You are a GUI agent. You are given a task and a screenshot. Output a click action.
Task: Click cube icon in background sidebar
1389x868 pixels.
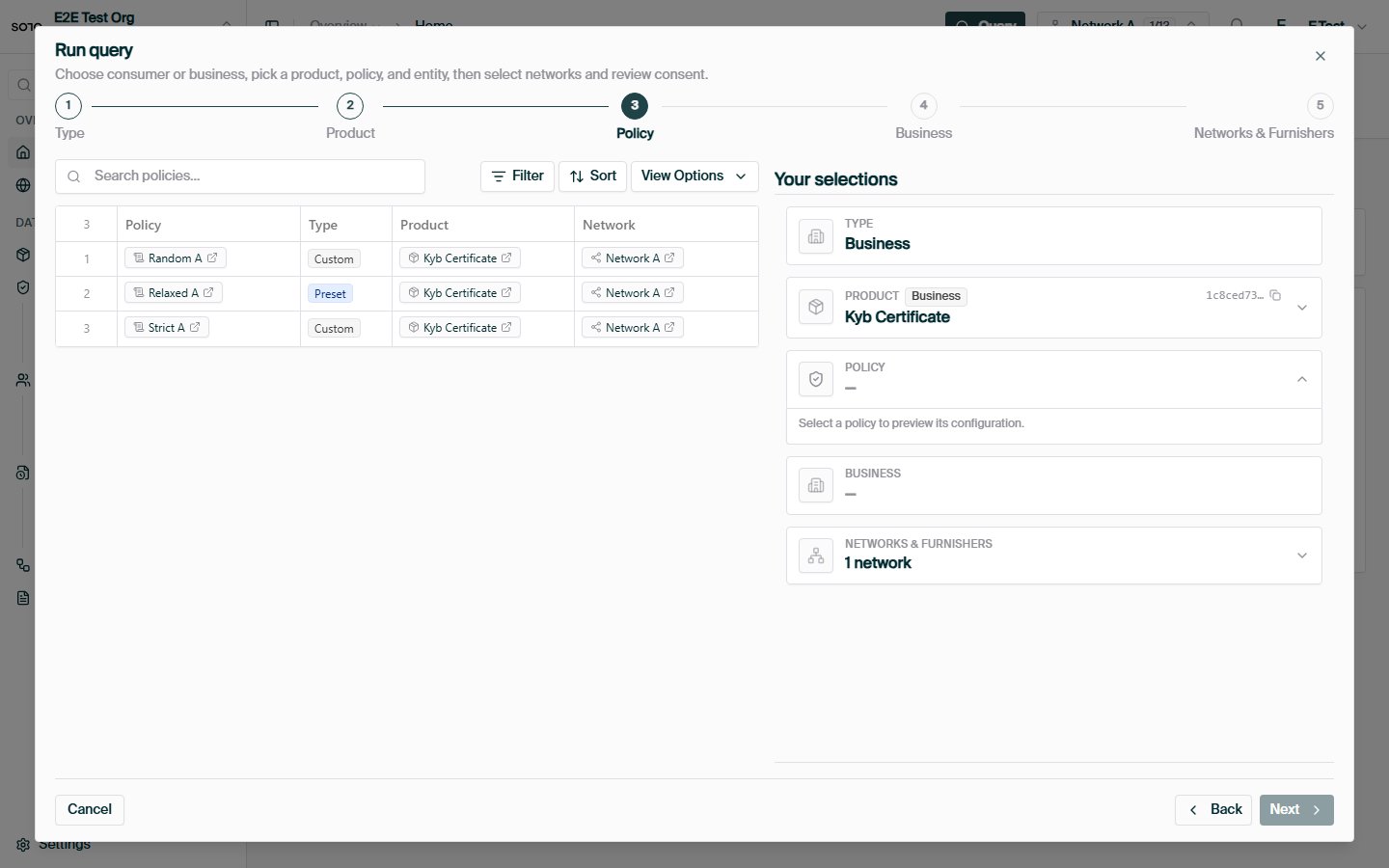click(x=23, y=255)
